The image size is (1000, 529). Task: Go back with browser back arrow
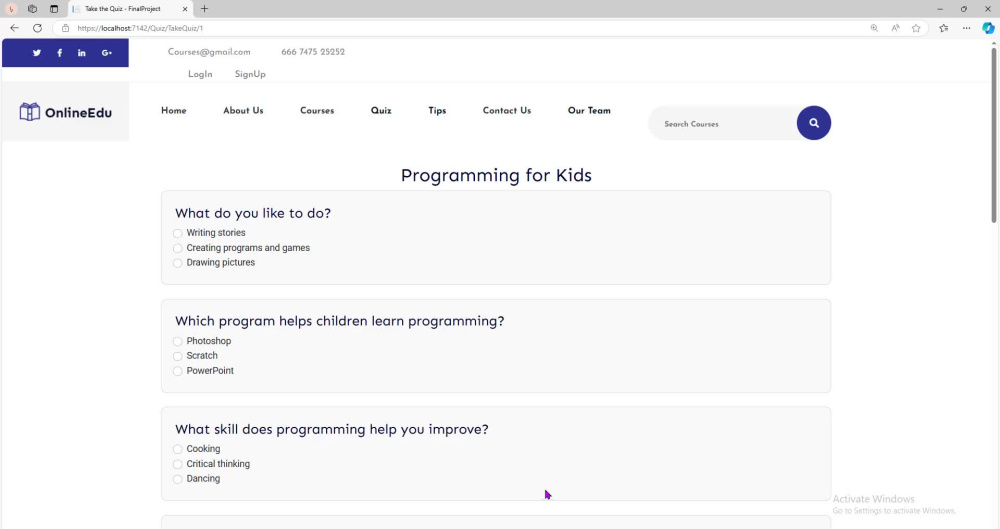click(14, 28)
